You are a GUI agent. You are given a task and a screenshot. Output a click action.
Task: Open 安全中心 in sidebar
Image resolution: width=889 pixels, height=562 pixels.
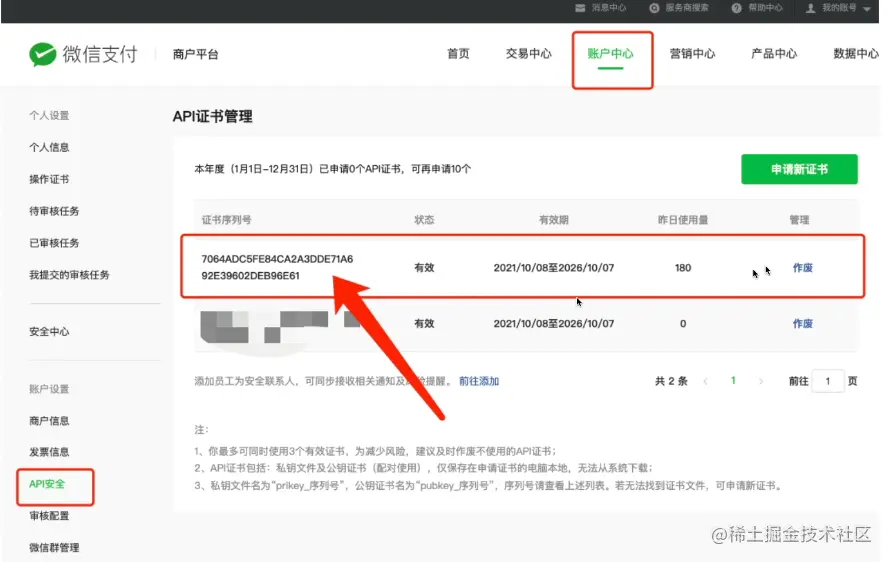pos(49,332)
